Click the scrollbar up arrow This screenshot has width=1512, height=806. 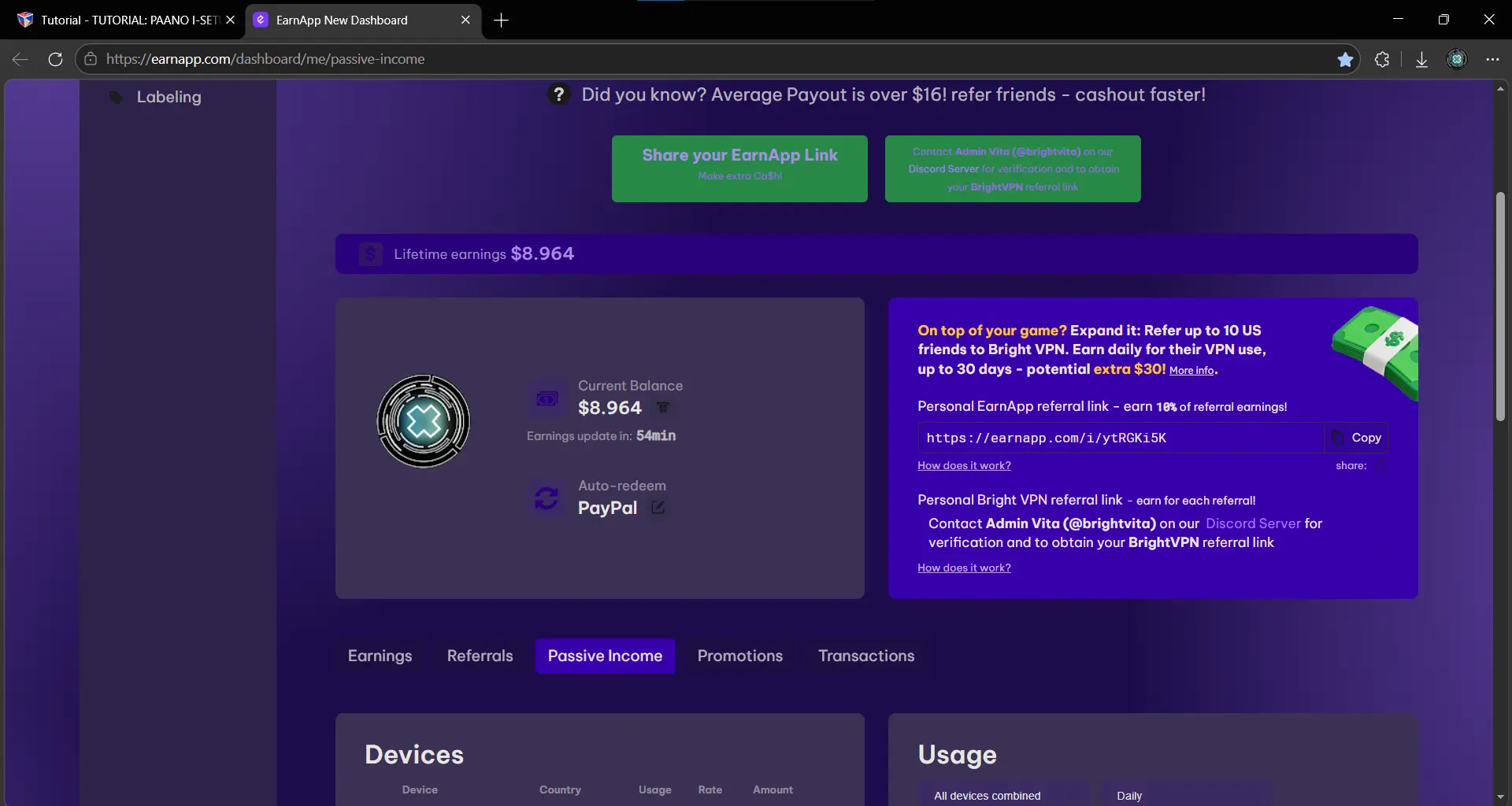(x=1500, y=89)
